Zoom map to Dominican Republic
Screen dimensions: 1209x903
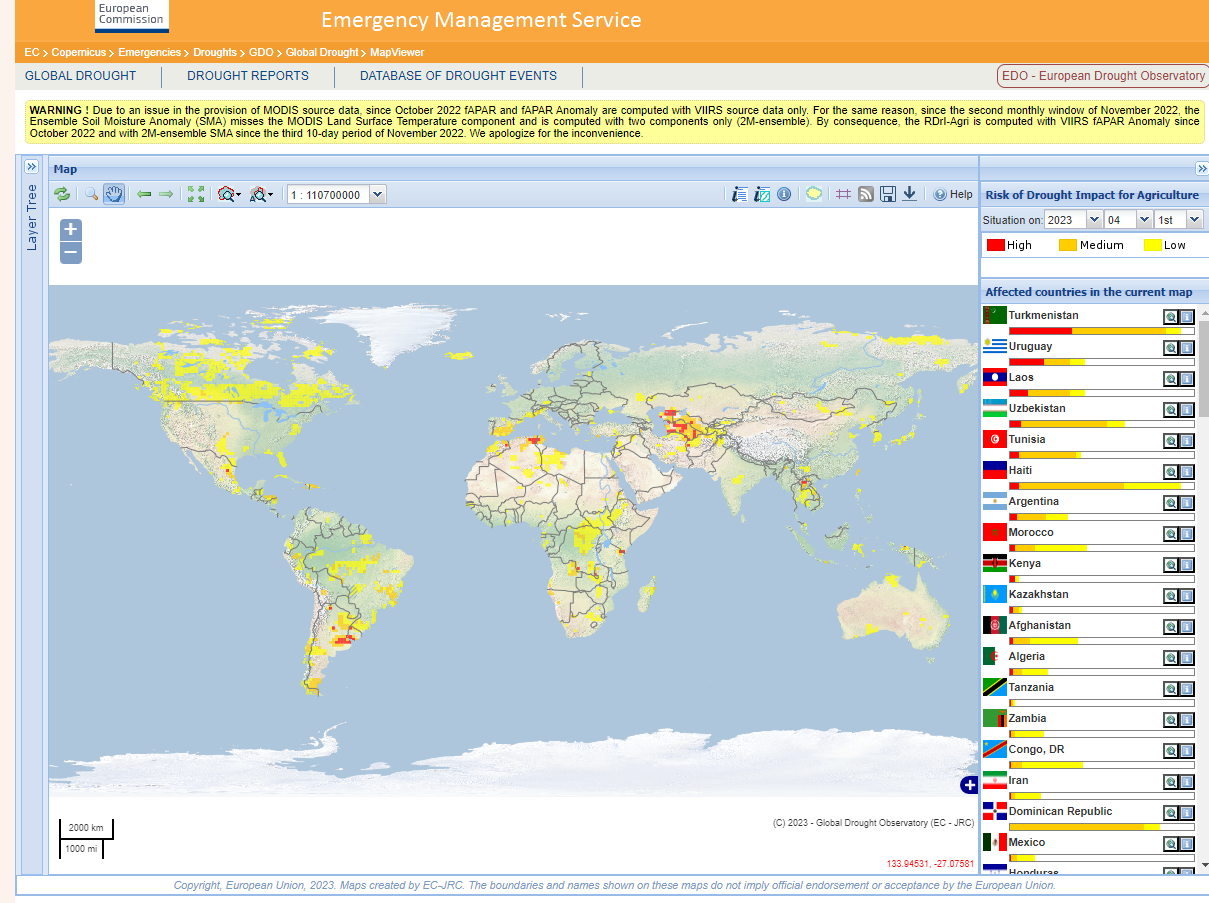point(1170,813)
